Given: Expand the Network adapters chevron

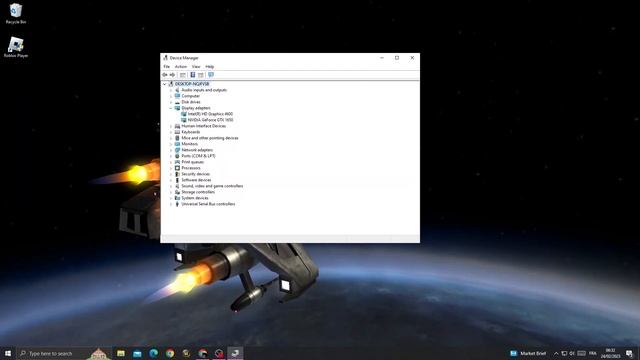Looking at the screenshot, I should [x=171, y=150].
